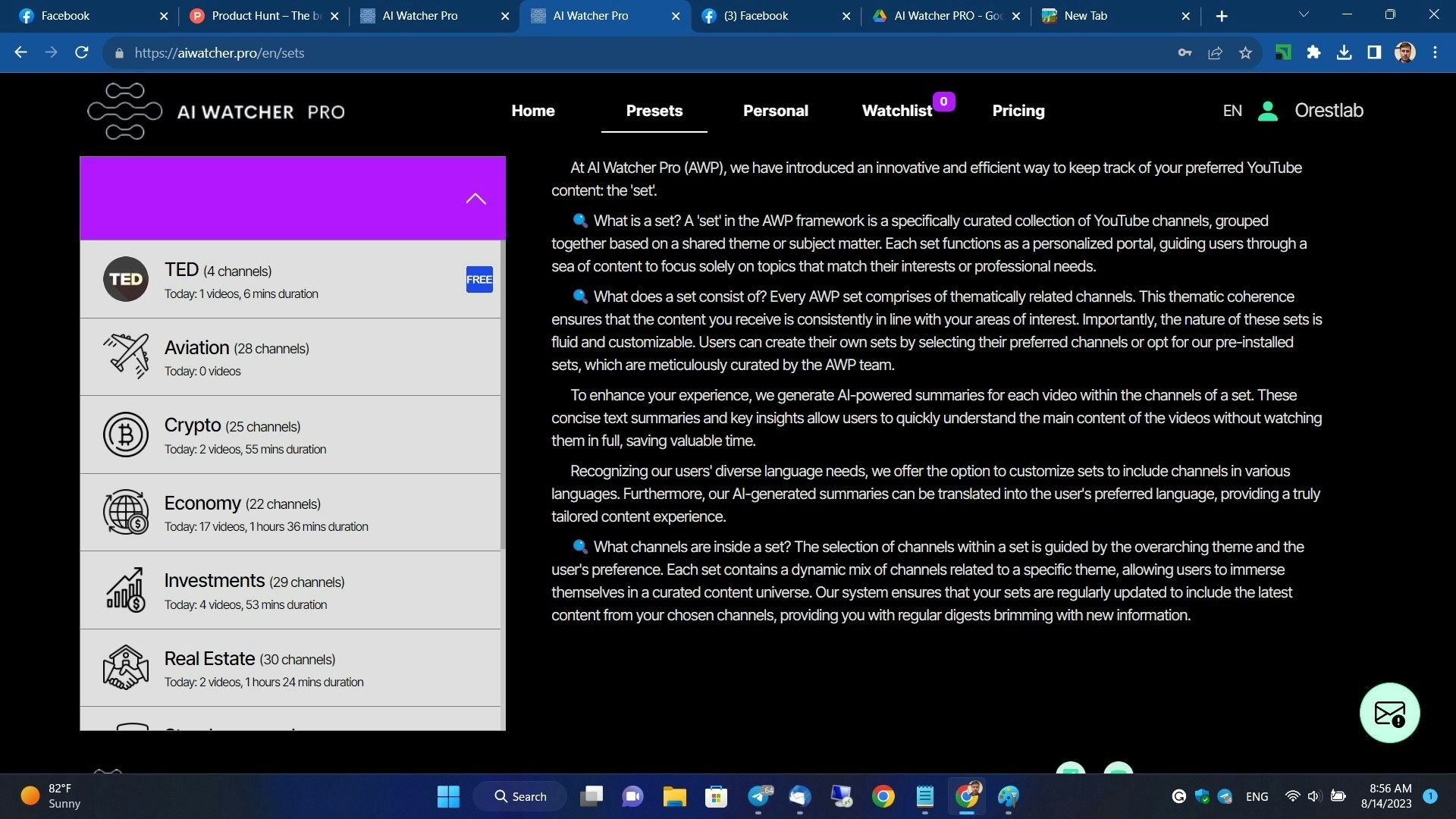Viewport: 1456px width, 819px height.
Task: Click the Orestlab account name
Action: (1329, 111)
